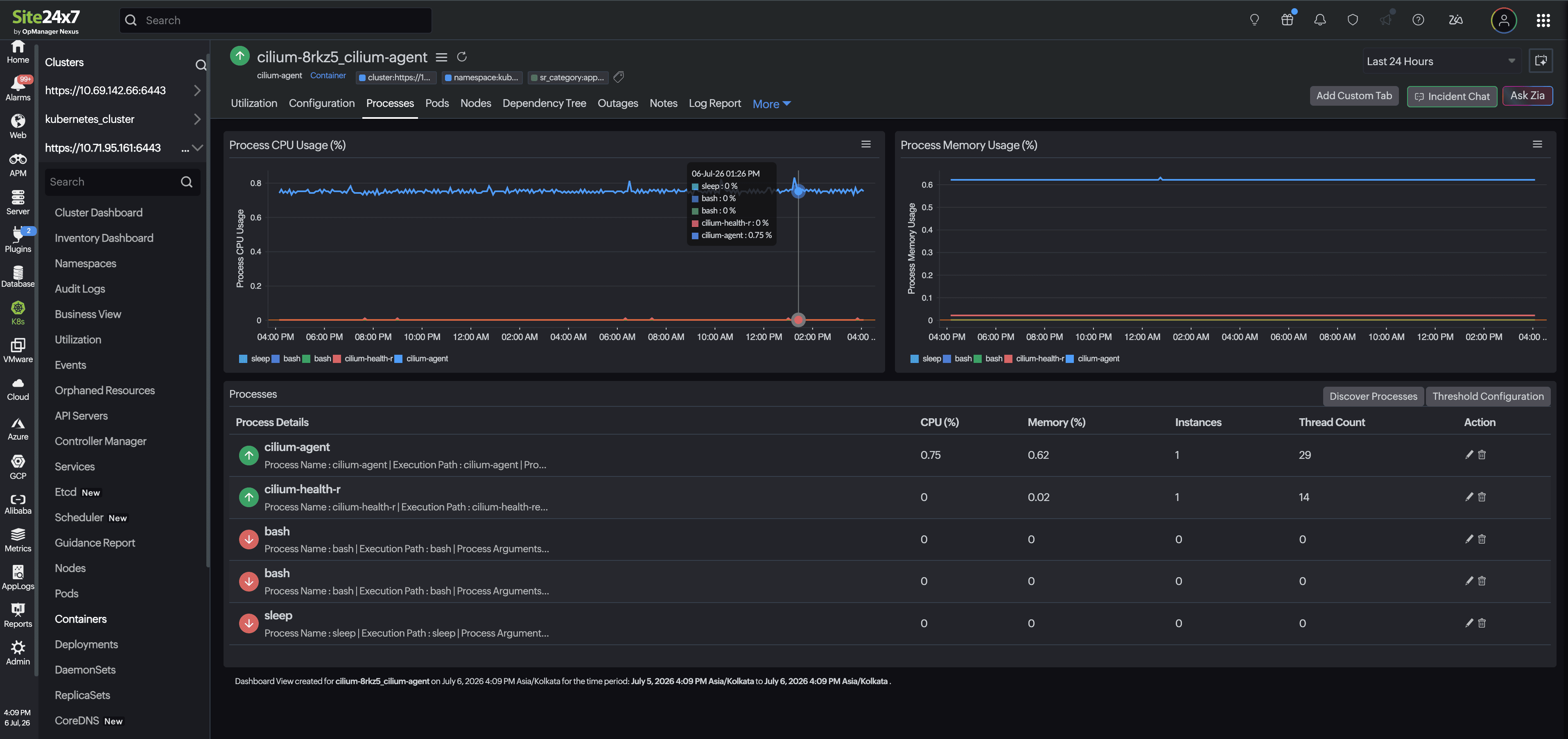The width and height of the screenshot is (1568, 739).
Task: Focus the cluster sidebar Search field
Action: coord(122,182)
